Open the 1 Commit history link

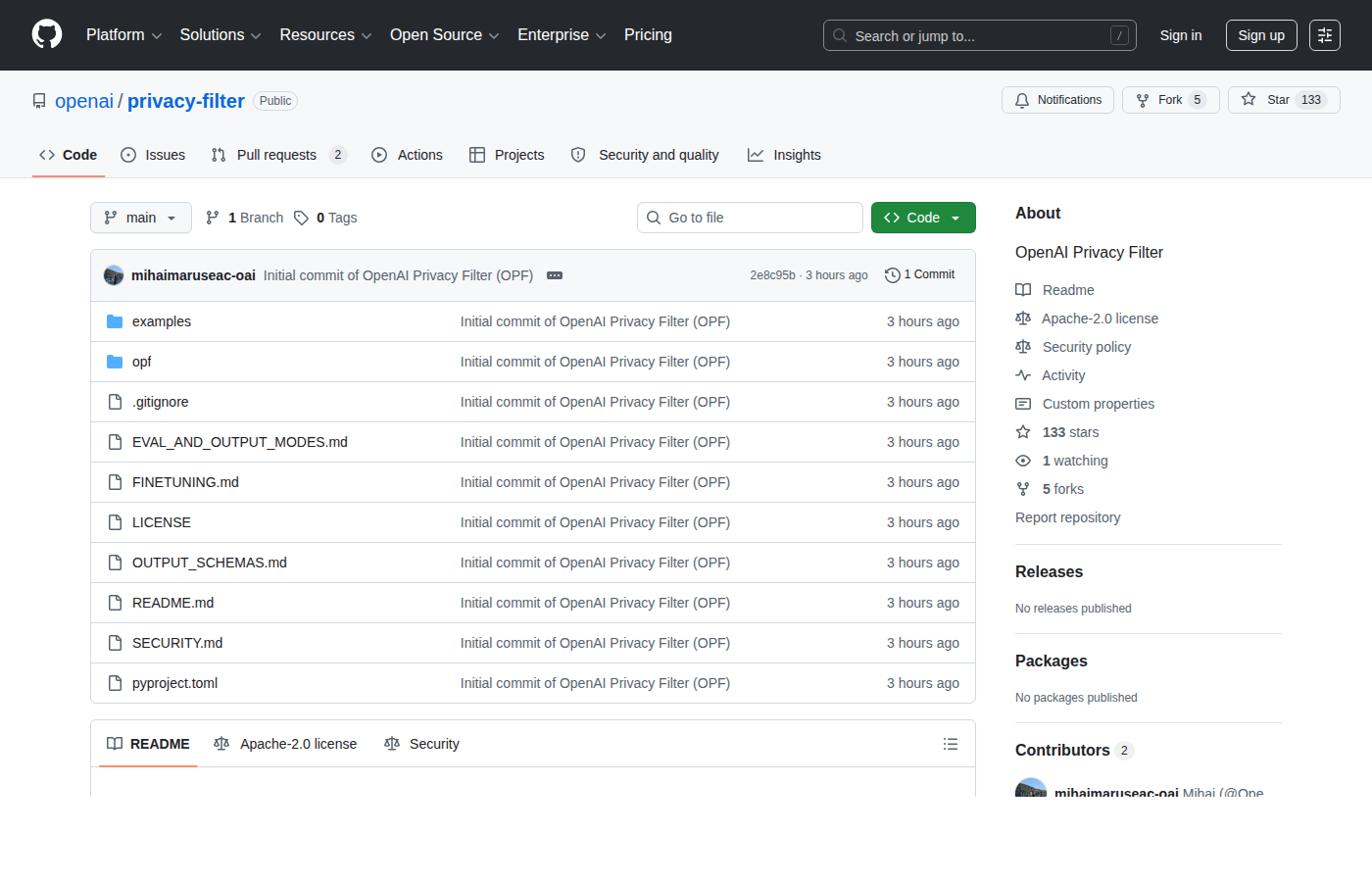(x=919, y=275)
